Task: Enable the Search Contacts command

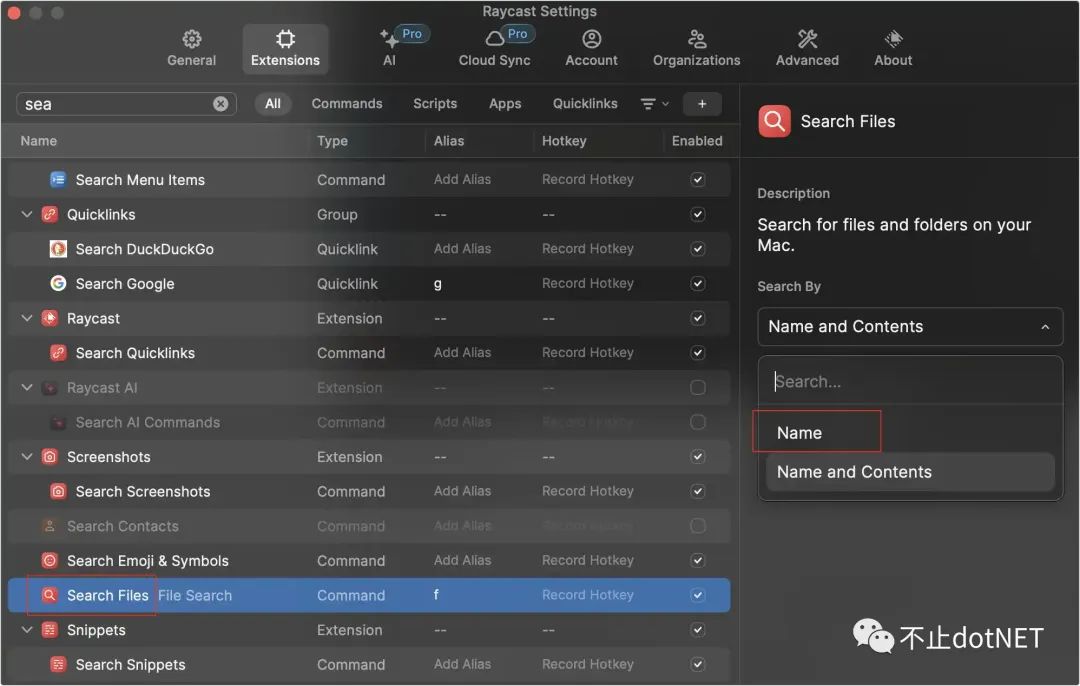Action: (x=698, y=526)
